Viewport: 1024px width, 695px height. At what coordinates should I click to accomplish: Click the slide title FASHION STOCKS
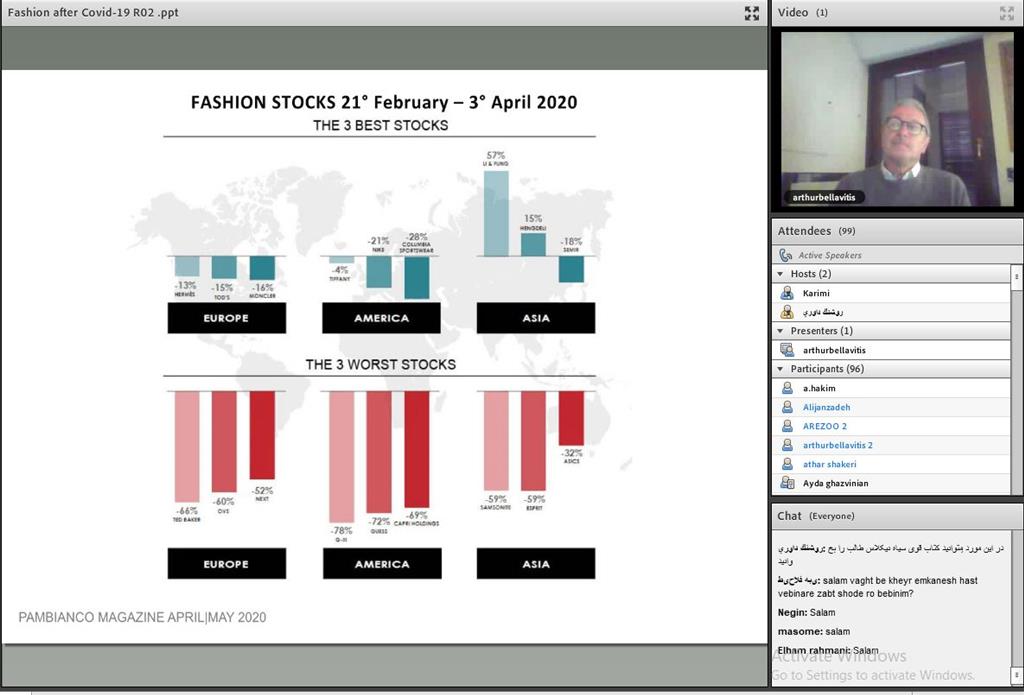coord(384,103)
